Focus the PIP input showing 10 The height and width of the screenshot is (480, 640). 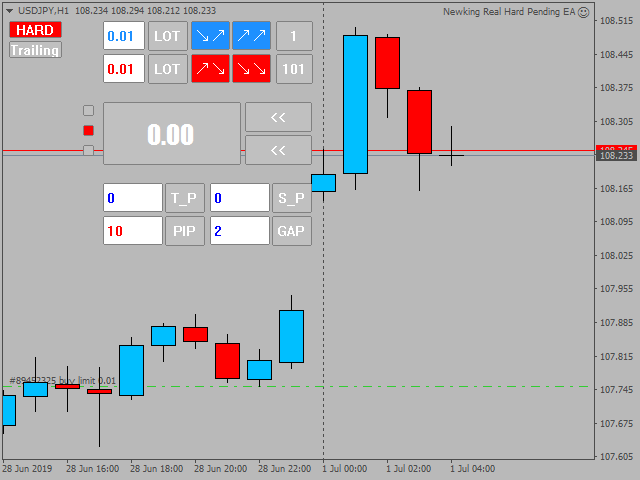[x=133, y=231]
